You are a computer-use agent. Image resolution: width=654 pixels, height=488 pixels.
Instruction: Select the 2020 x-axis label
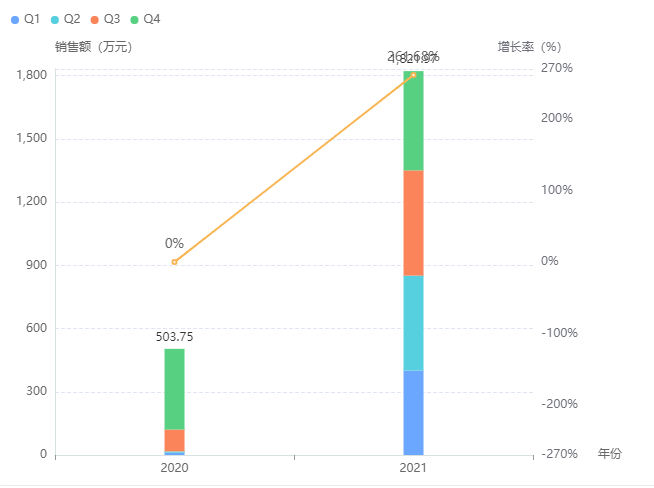[x=174, y=467]
